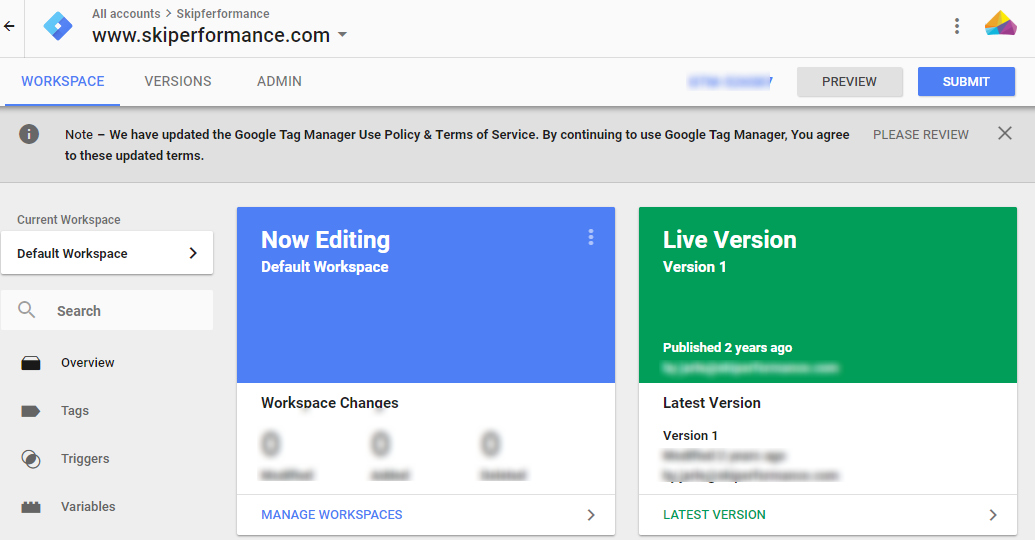Click the chevron in Default Workspace selector

tap(193, 253)
